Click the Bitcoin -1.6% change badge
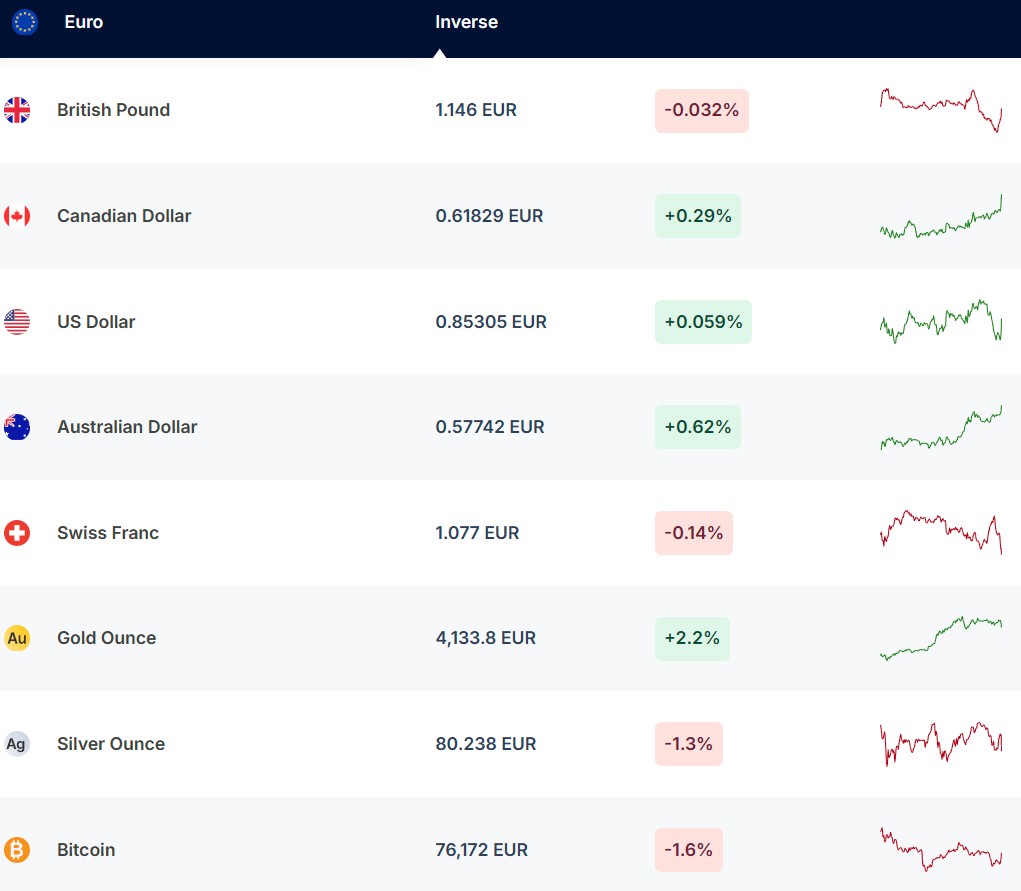 (688, 850)
